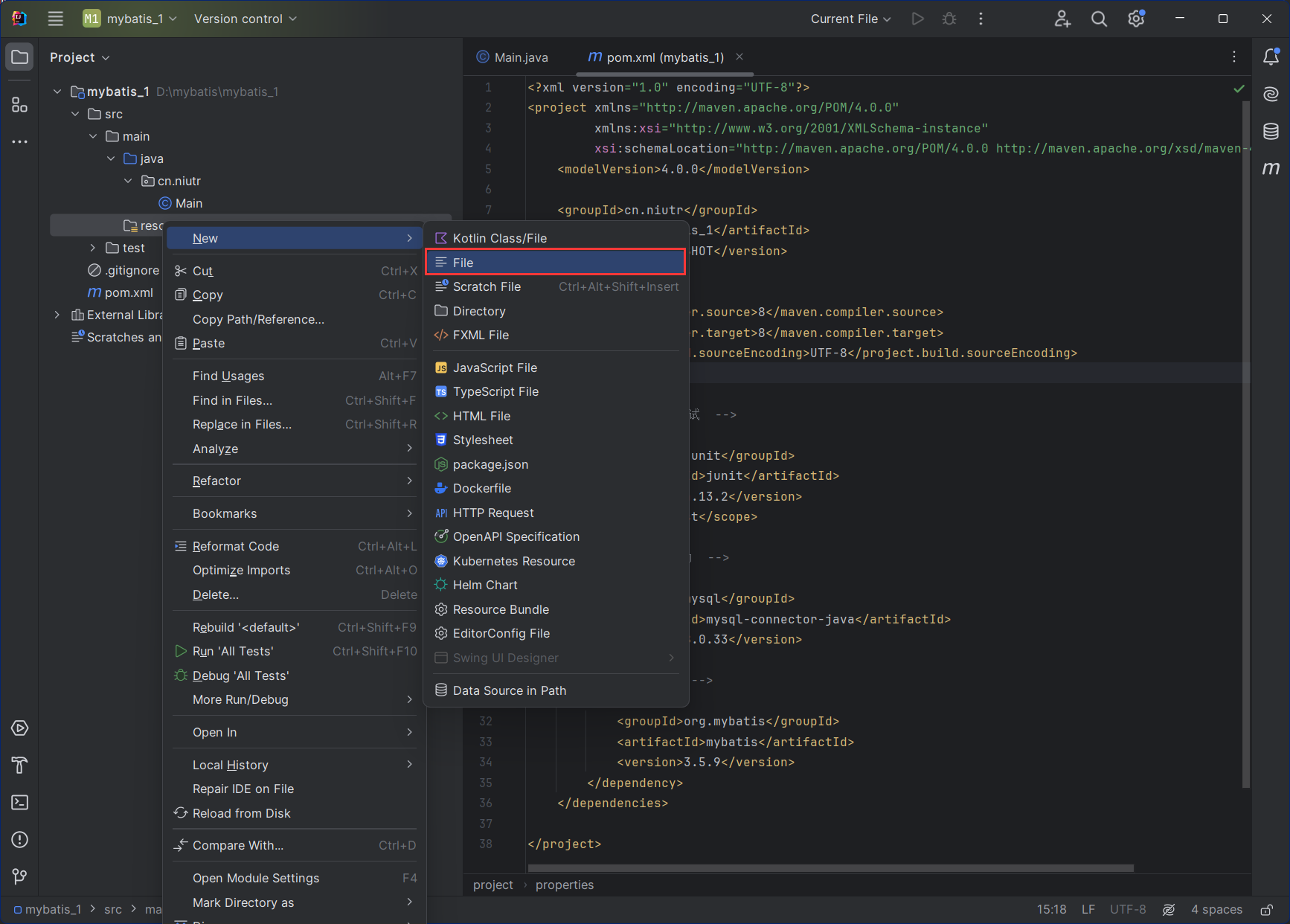This screenshot has width=1290, height=924.
Task: Choose Directory in the New submenu
Action: pyautogui.click(x=479, y=311)
